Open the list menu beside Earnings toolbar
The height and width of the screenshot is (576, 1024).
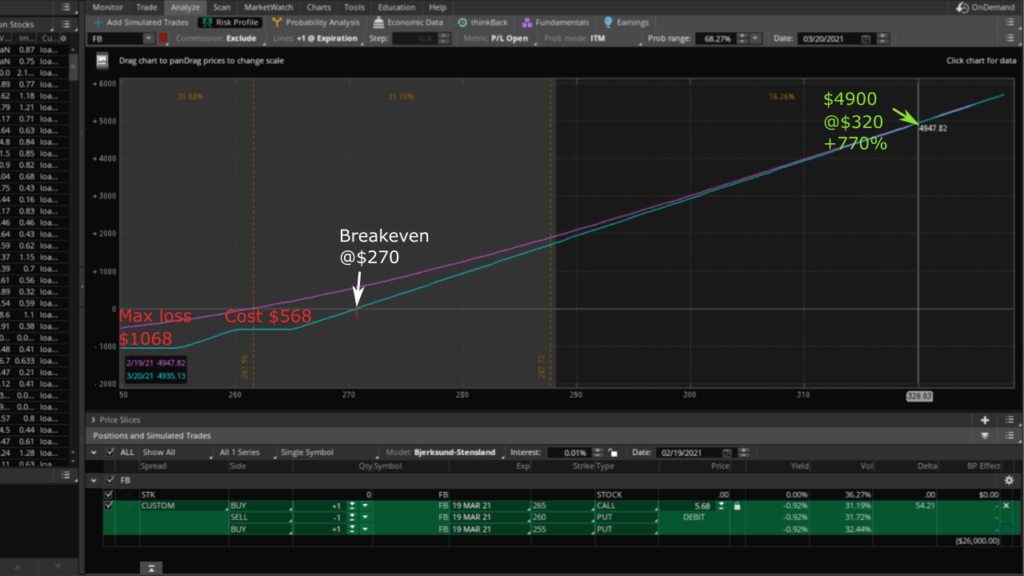coord(1010,22)
